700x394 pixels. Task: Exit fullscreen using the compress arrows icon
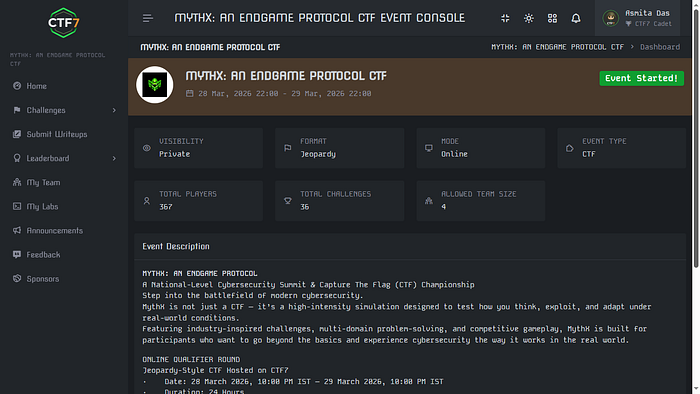505,18
